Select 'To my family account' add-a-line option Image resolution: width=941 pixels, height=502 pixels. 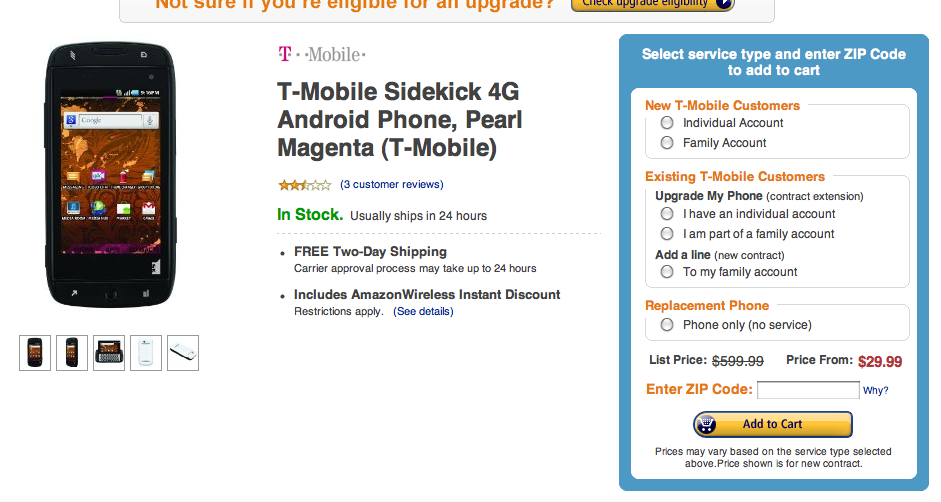667,272
